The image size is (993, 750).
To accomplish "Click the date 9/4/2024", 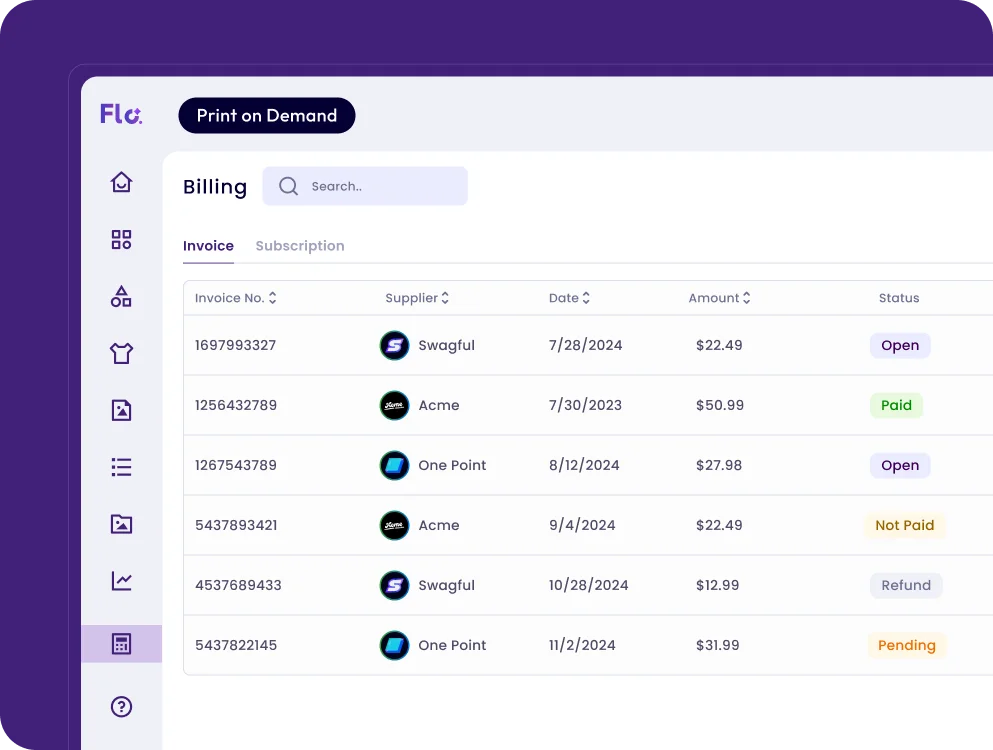I will click(x=582, y=525).
